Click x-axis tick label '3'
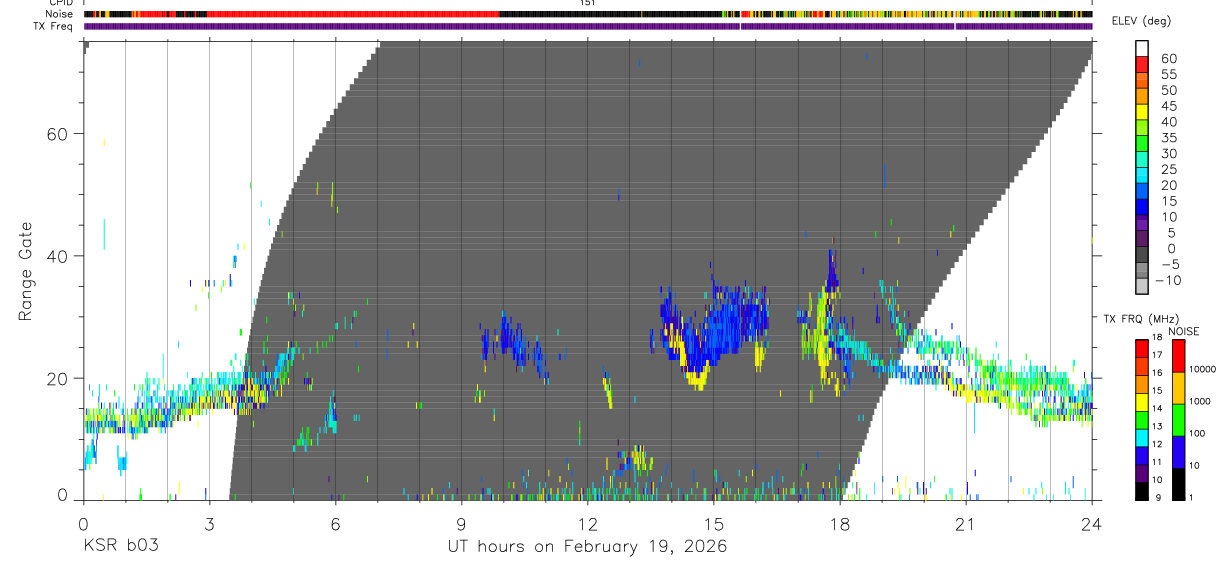The image size is (1228, 567). click(x=209, y=523)
